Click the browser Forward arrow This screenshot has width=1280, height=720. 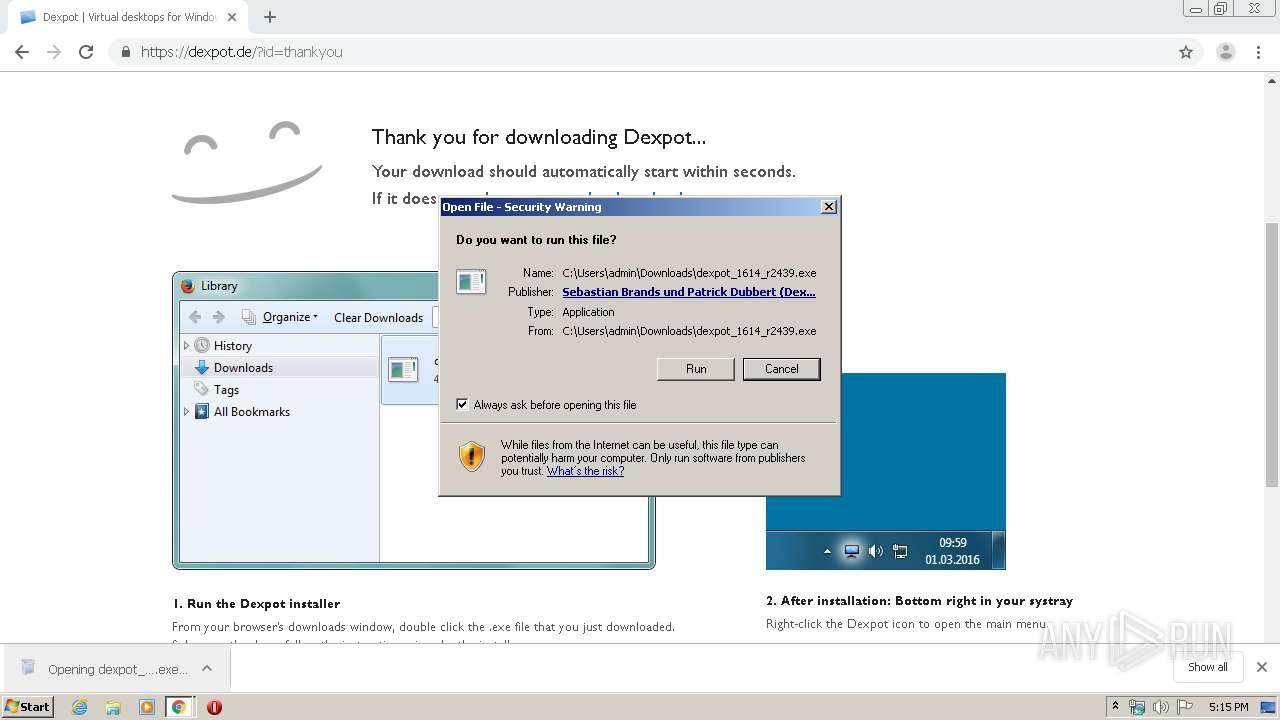(x=54, y=52)
